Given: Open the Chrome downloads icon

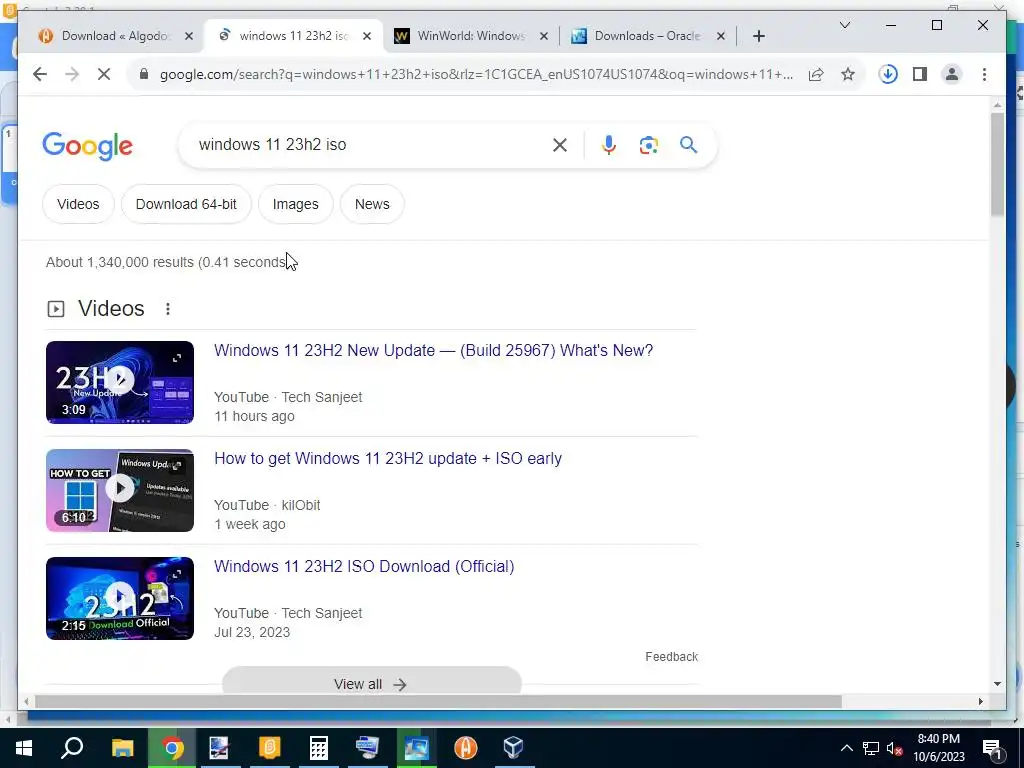Looking at the screenshot, I should tap(888, 74).
